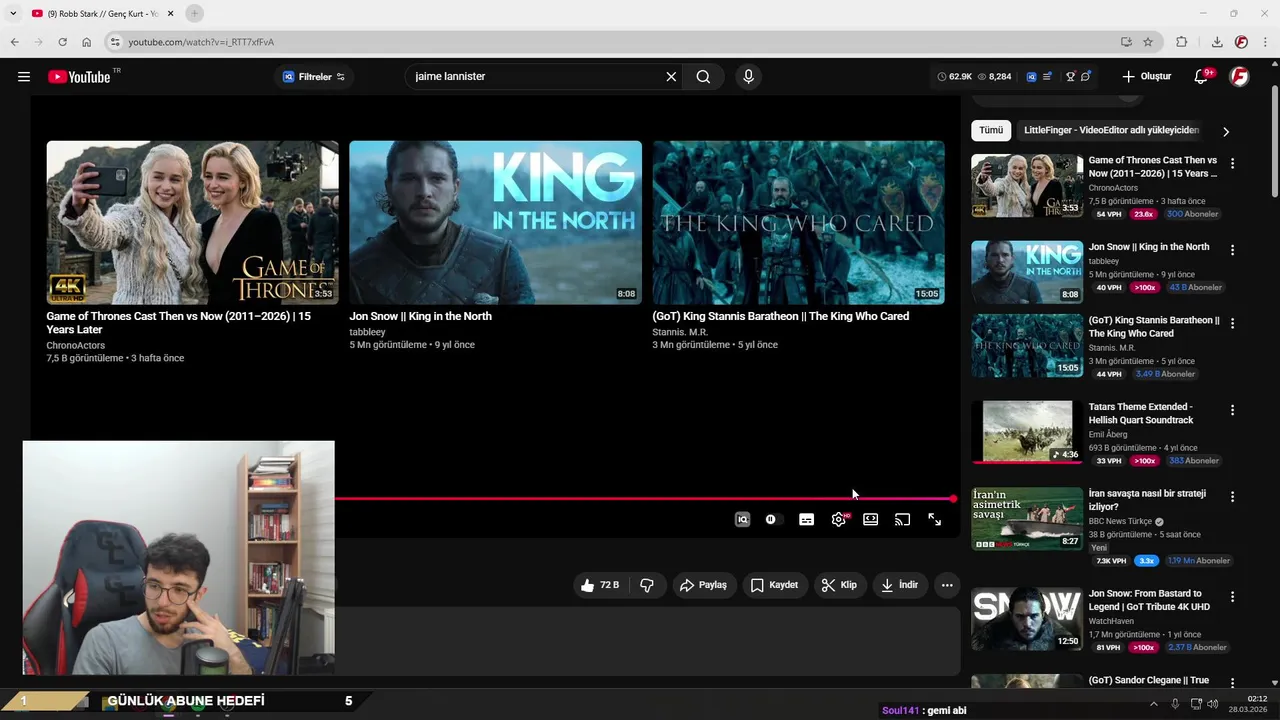
Task: Open a new browser tab with plus
Action: [x=194, y=13]
